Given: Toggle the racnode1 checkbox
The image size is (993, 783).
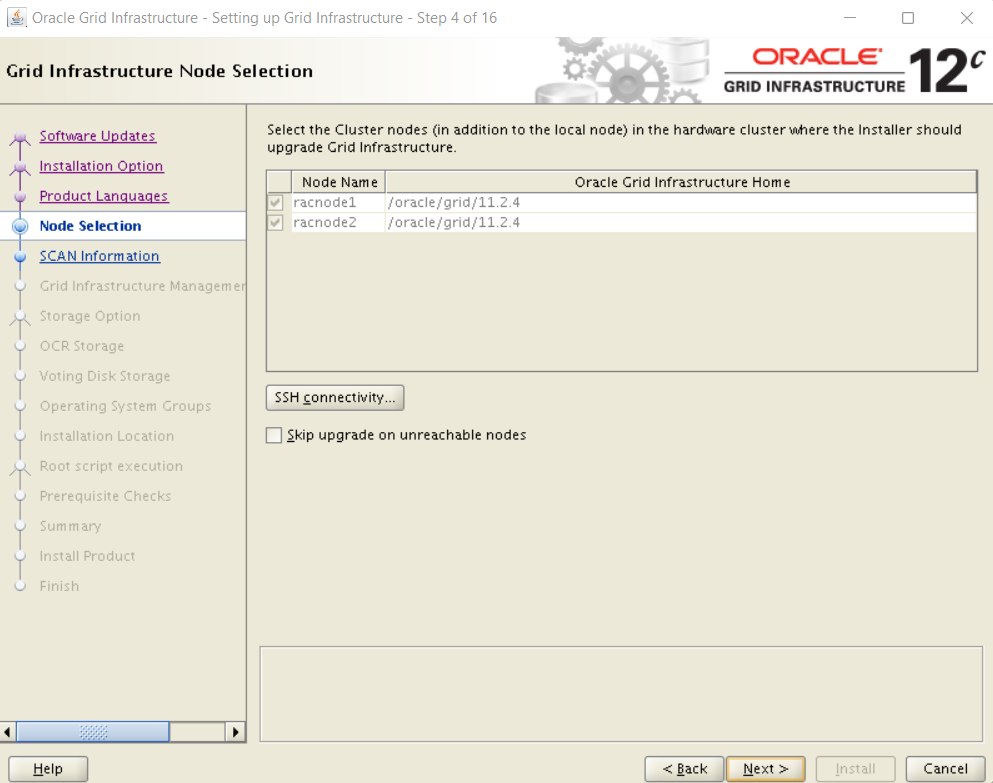Looking at the screenshot, I should coord(275,203).
